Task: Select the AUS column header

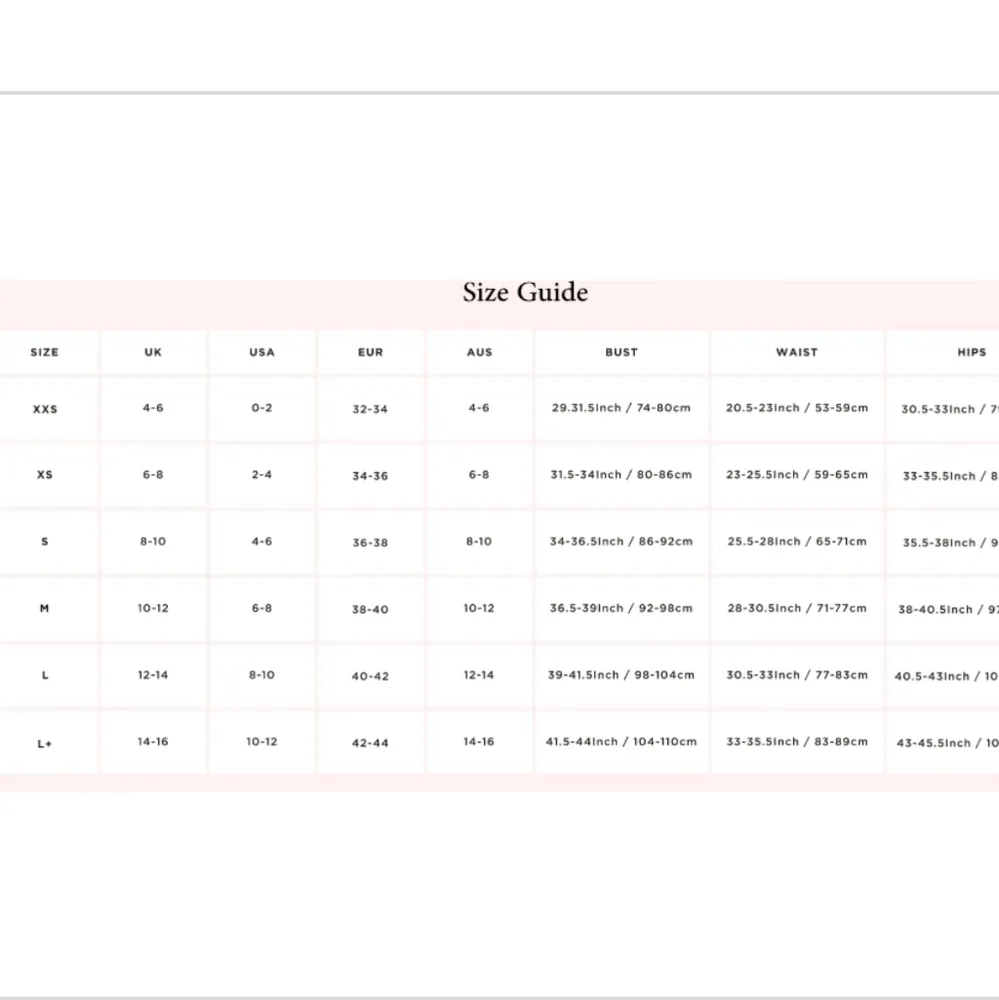Action: pyautogui.click(x=480, y=352)
